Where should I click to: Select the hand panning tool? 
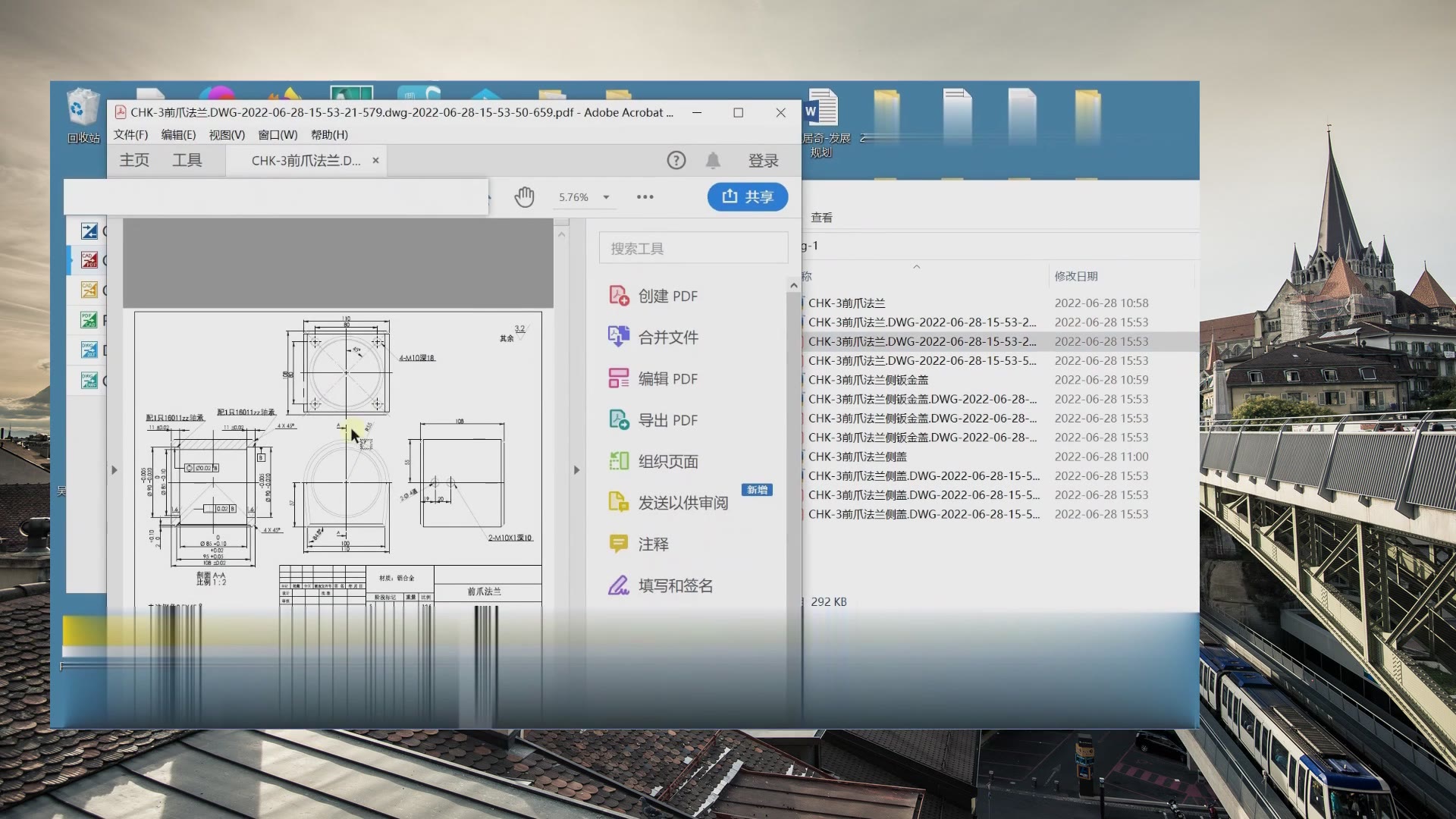524,196
